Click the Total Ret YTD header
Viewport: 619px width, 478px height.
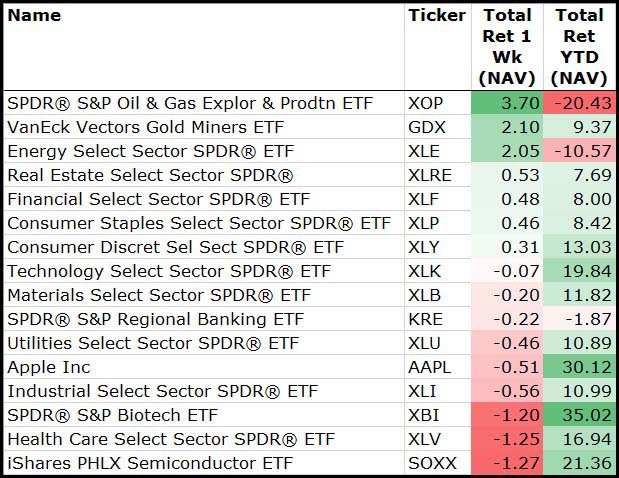[x=579, y=46]
